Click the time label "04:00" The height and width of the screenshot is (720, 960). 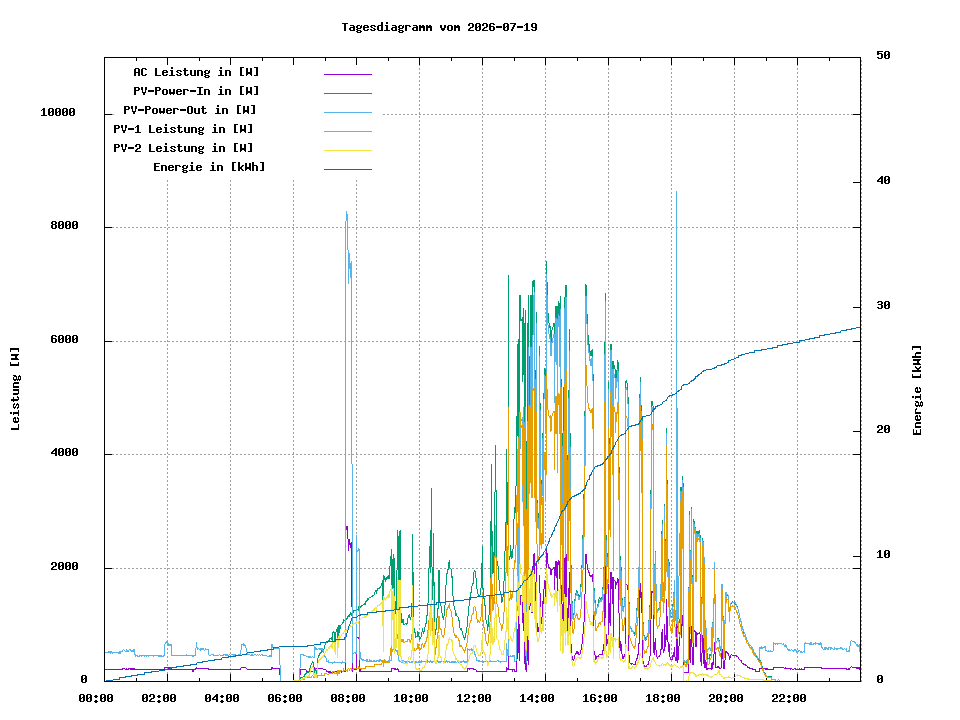tap(222, 699)
